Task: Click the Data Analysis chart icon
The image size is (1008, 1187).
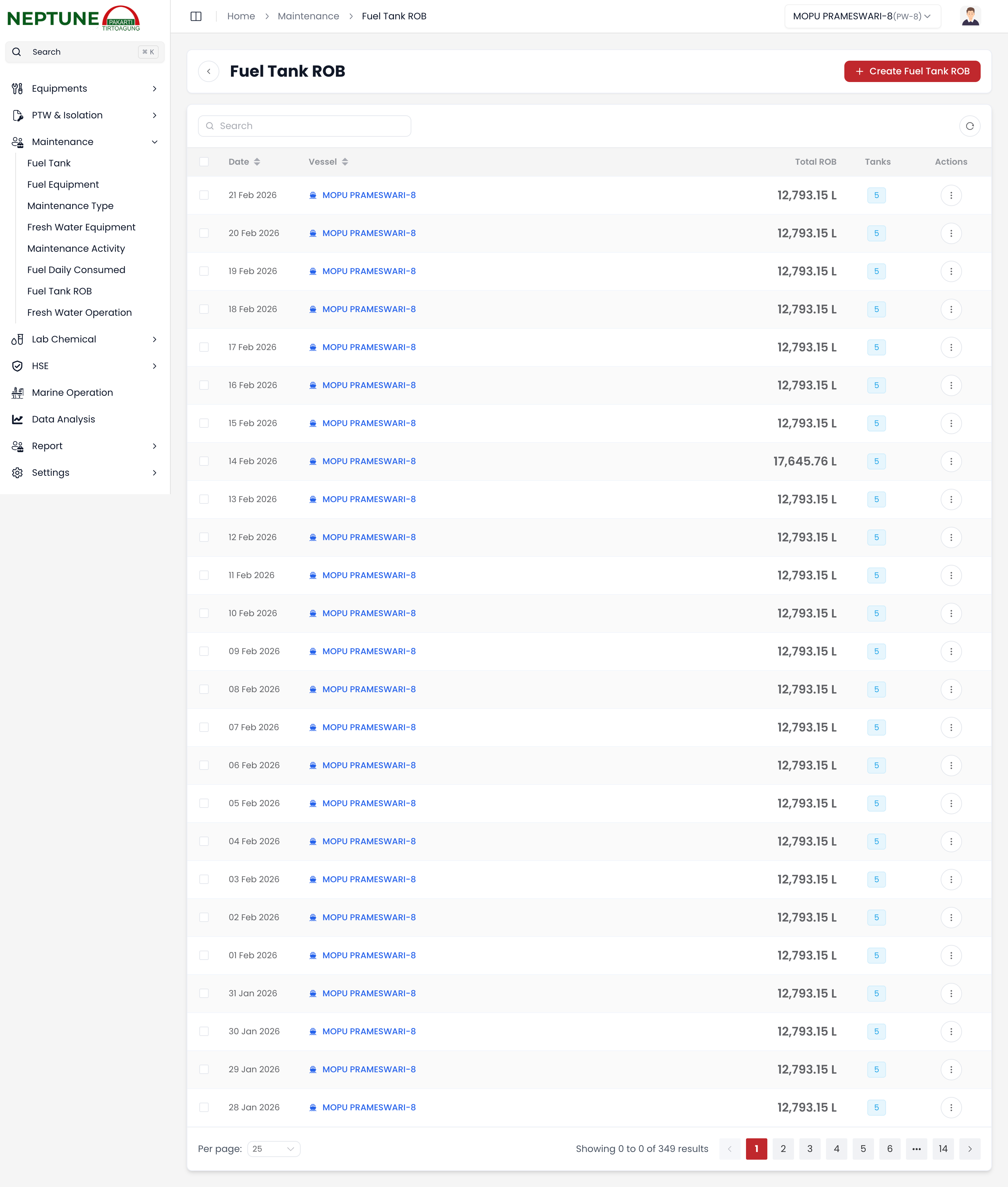Action: tap(18, 419)
